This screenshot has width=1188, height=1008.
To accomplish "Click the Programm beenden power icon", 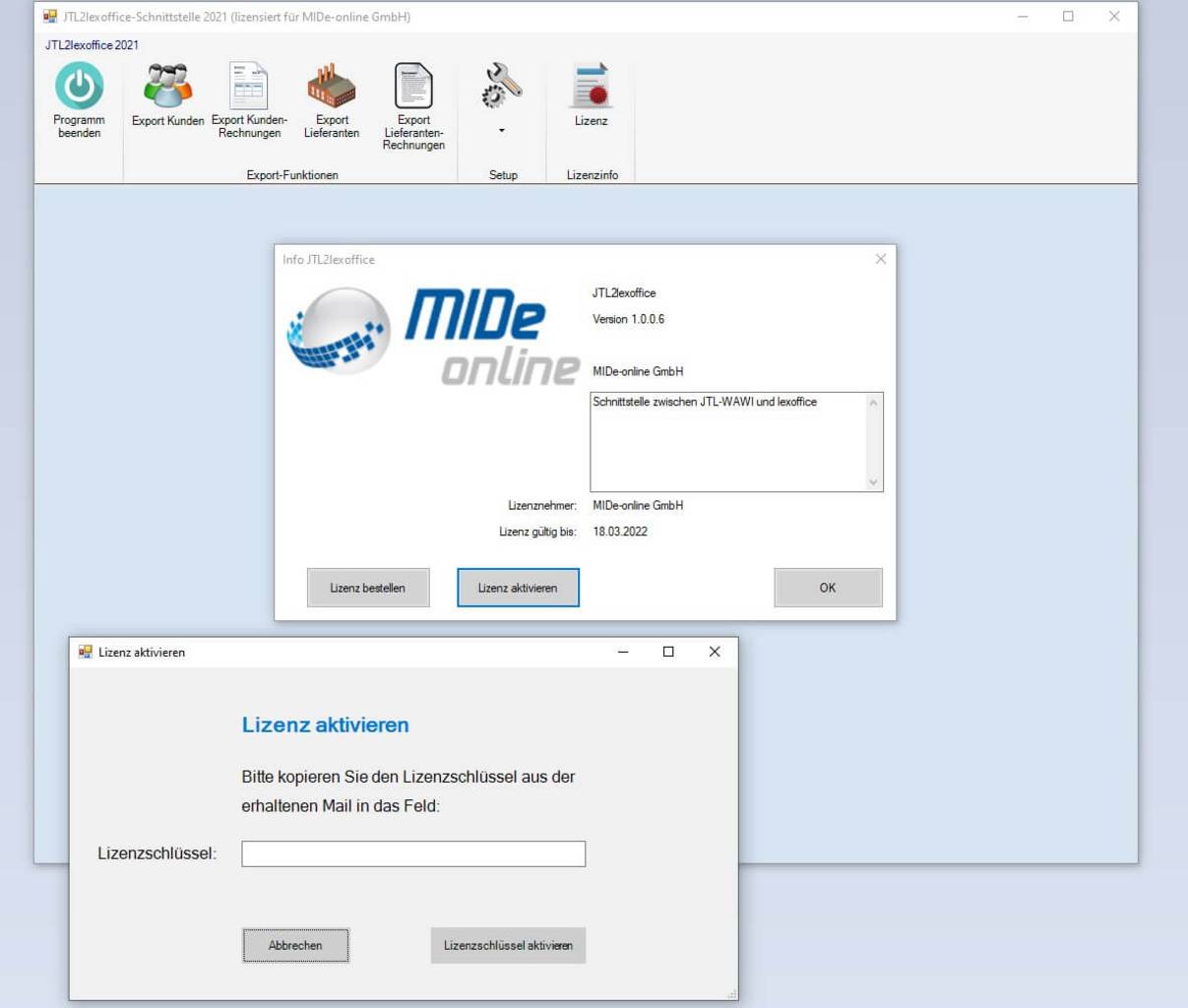I will (79, 86).
